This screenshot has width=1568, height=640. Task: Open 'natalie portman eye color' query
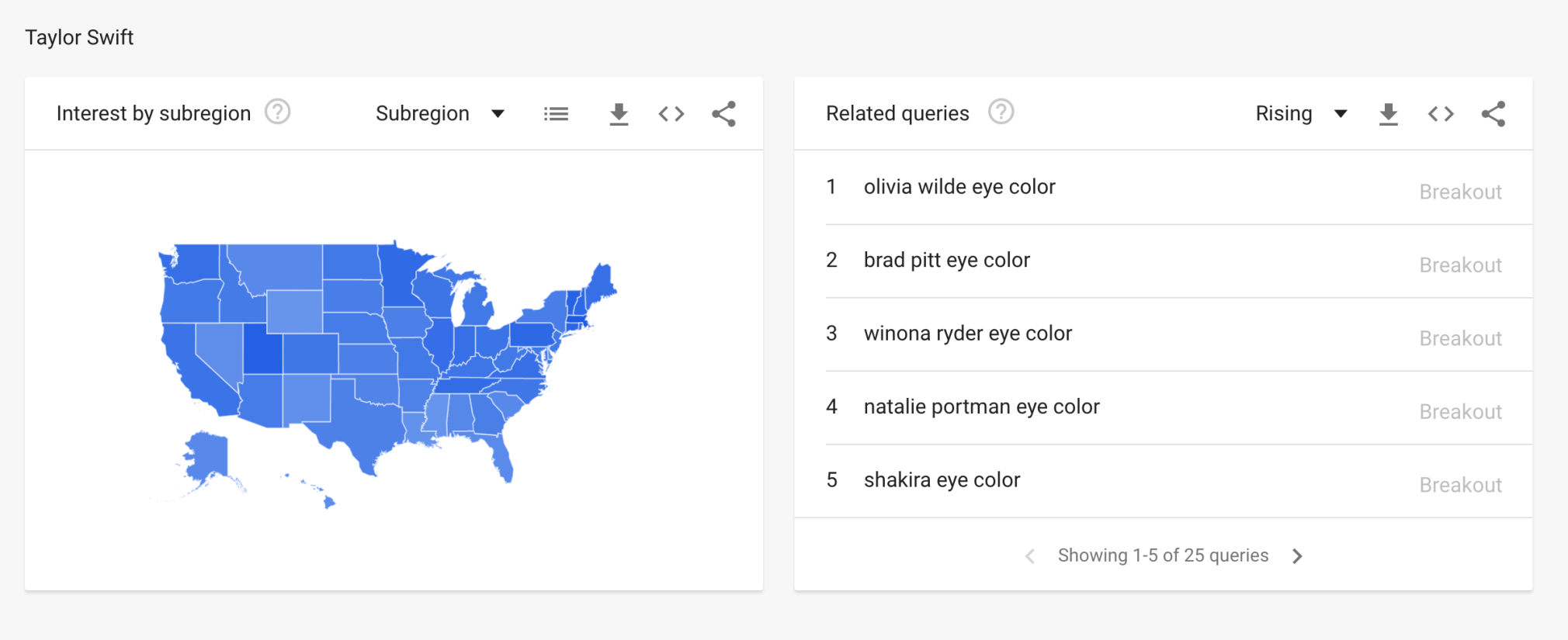tap(981, 407)
